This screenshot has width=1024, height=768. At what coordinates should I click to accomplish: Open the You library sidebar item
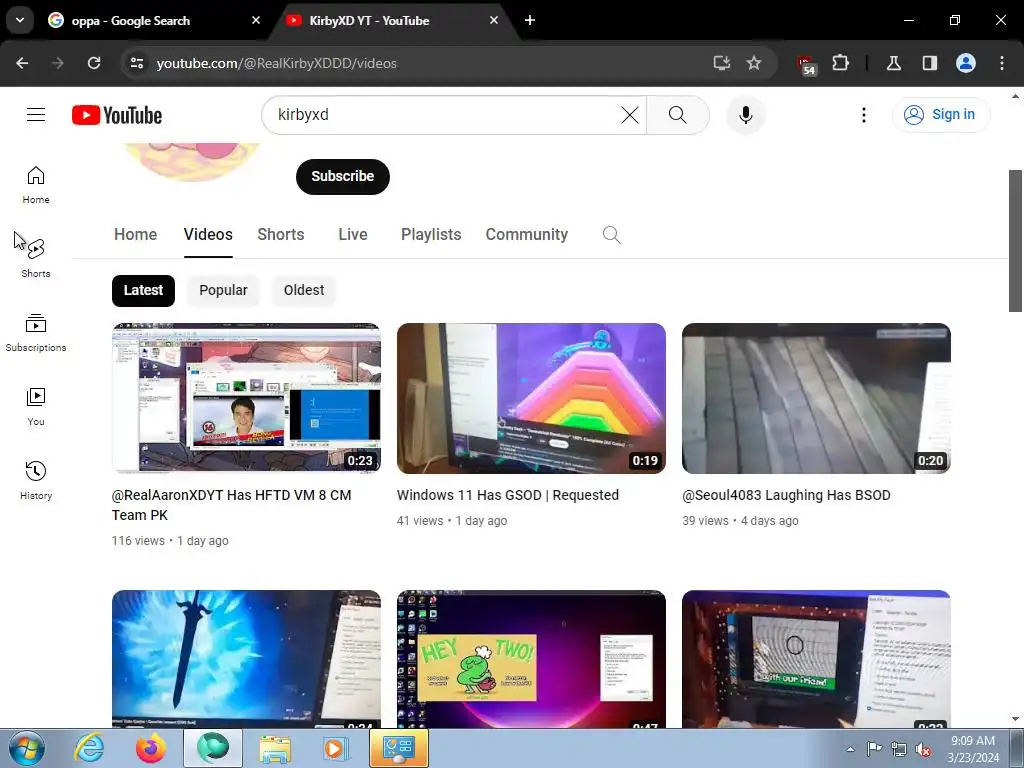(x=36, y=406)
